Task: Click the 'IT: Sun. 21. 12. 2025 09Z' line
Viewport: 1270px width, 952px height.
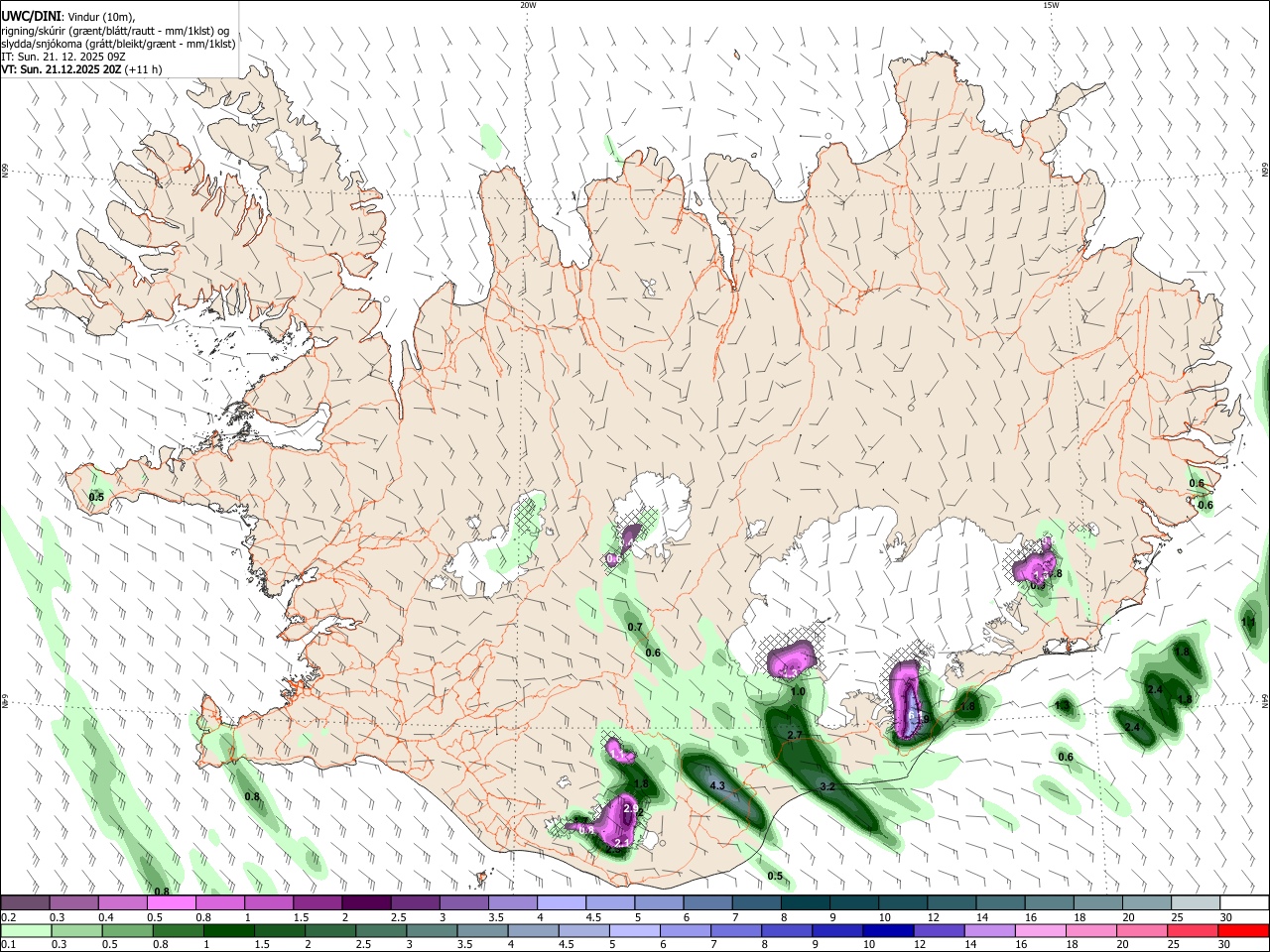Action: tap(63, 57)
